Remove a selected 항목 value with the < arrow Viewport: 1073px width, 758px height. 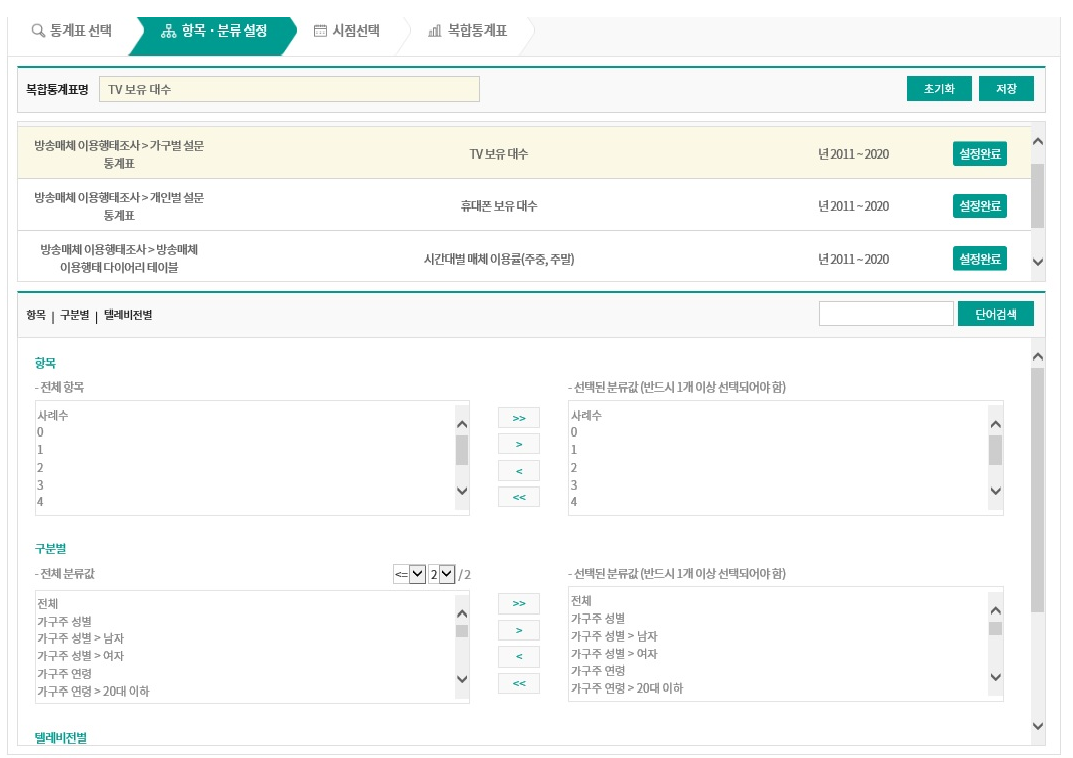[518, 470]
